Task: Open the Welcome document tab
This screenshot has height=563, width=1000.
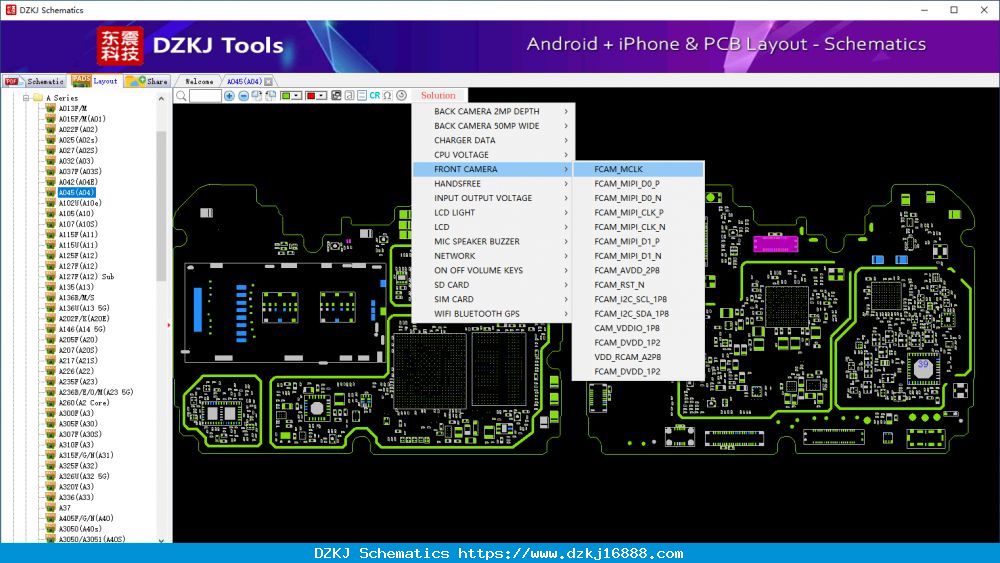Action: (199, 82)
